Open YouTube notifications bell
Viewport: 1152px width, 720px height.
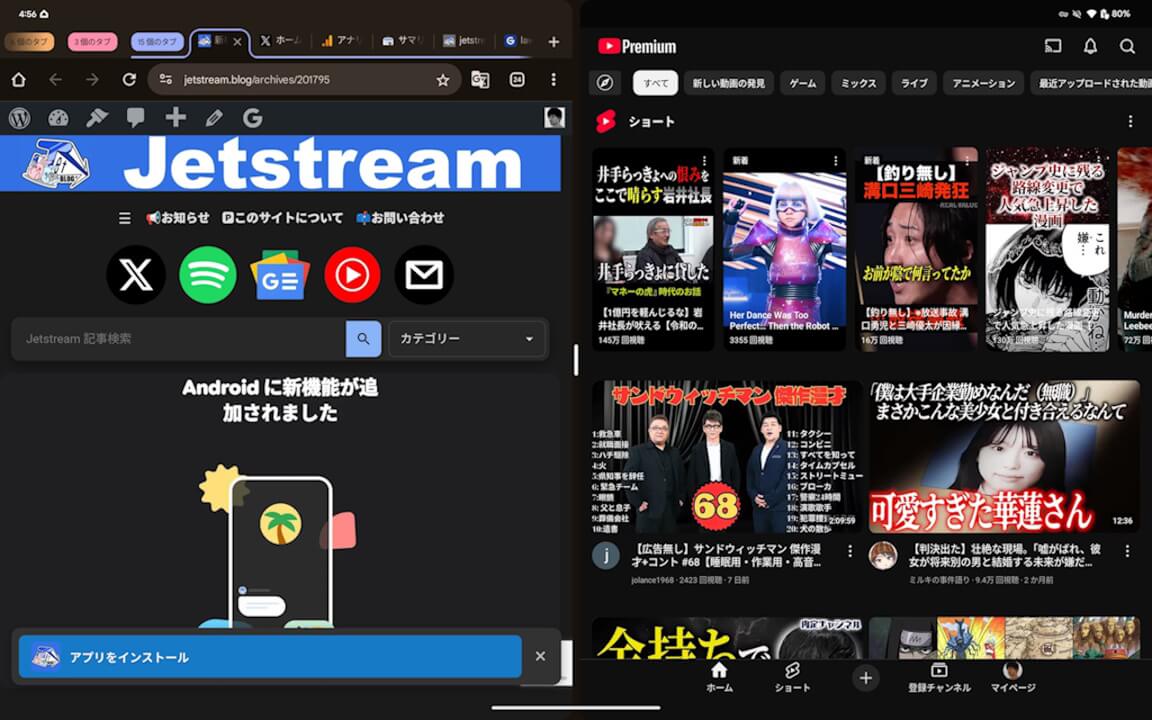[x=1090, y=46]
